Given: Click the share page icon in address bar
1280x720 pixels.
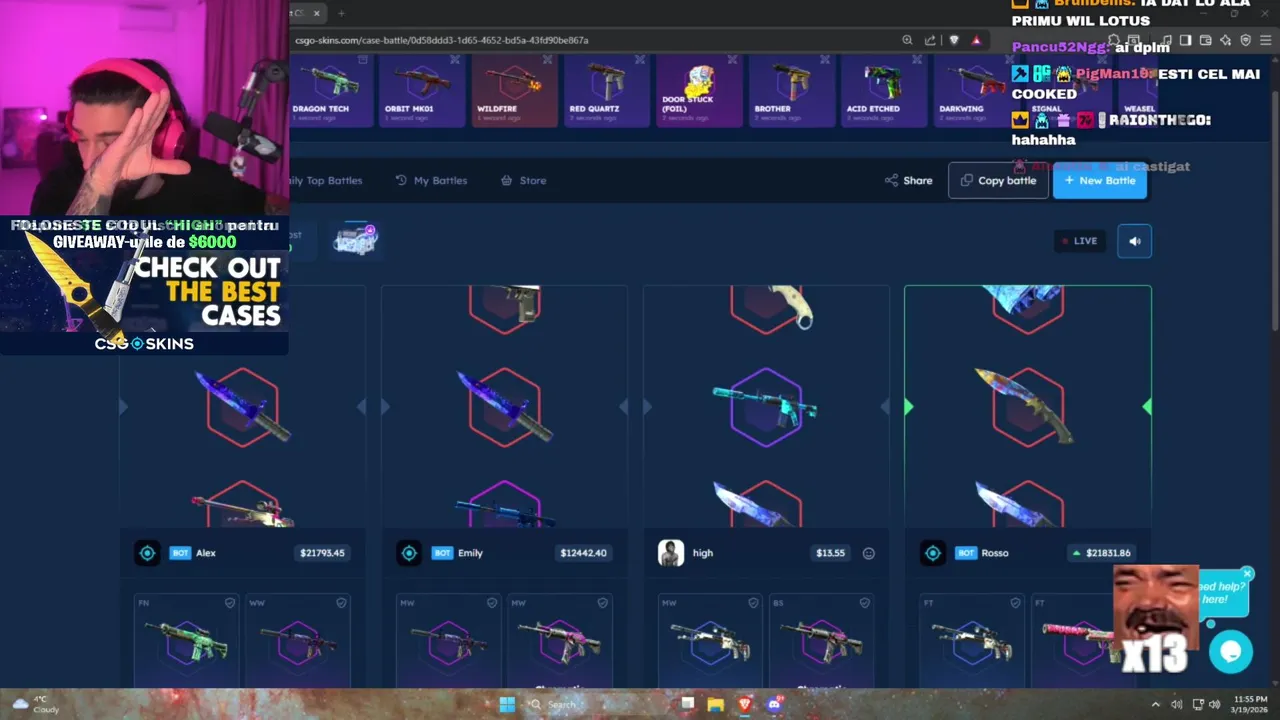Looking at the screenshot, I should (930, 40).
